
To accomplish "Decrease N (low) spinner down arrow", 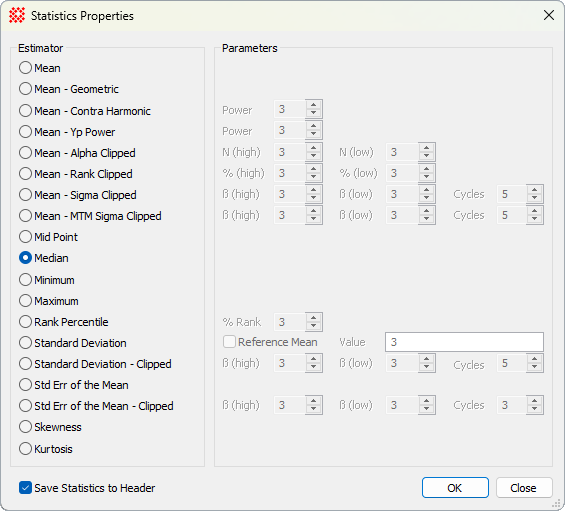I will (x=427, y=156).
